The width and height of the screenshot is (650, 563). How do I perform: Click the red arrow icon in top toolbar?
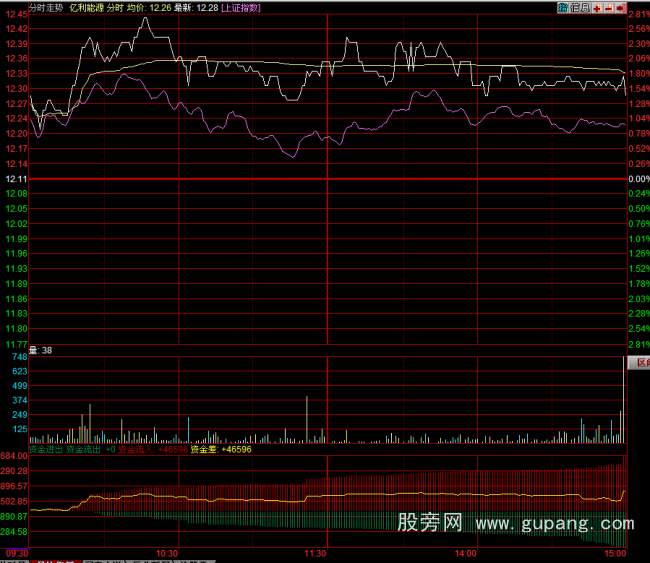click(x=620, y=8)
